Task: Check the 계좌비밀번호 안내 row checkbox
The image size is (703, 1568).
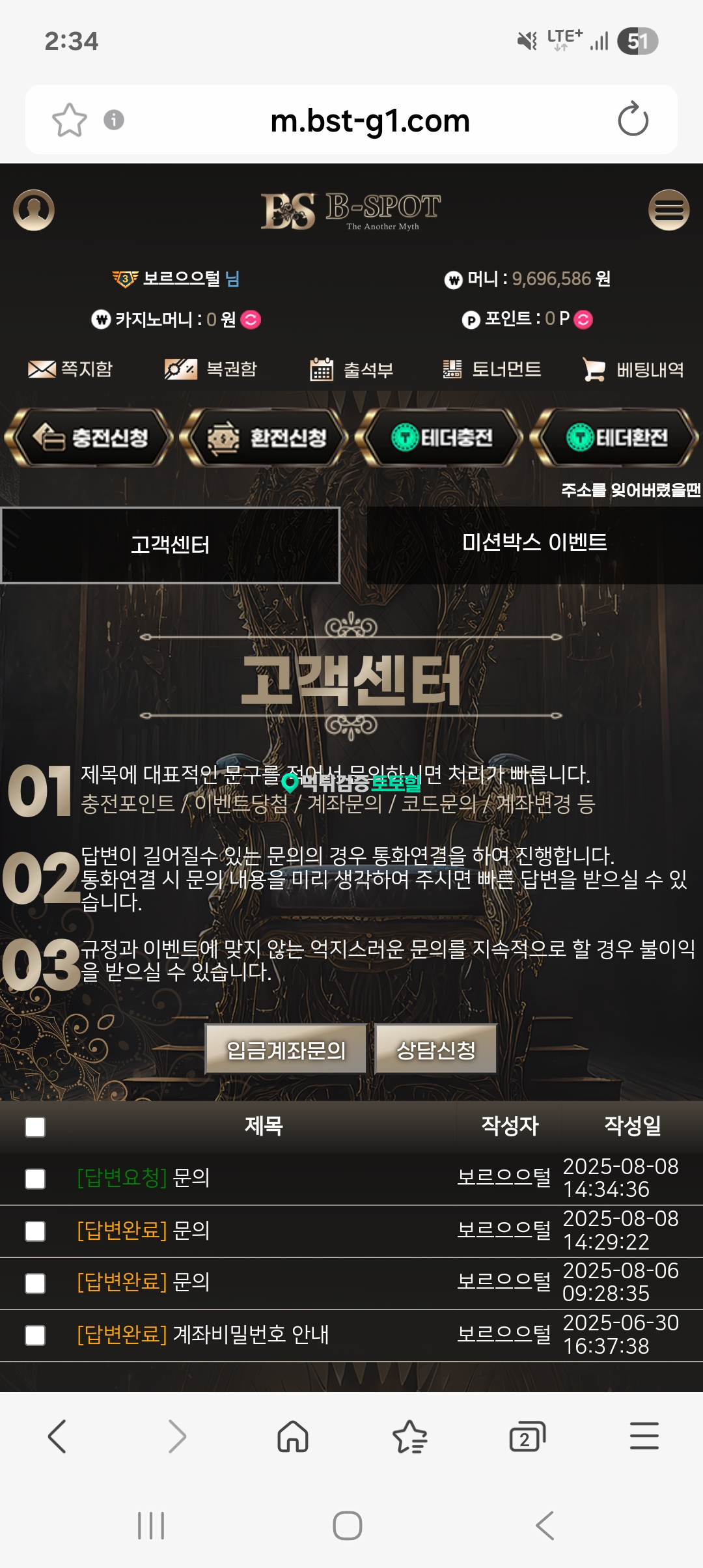Action: click(35, 1335)
